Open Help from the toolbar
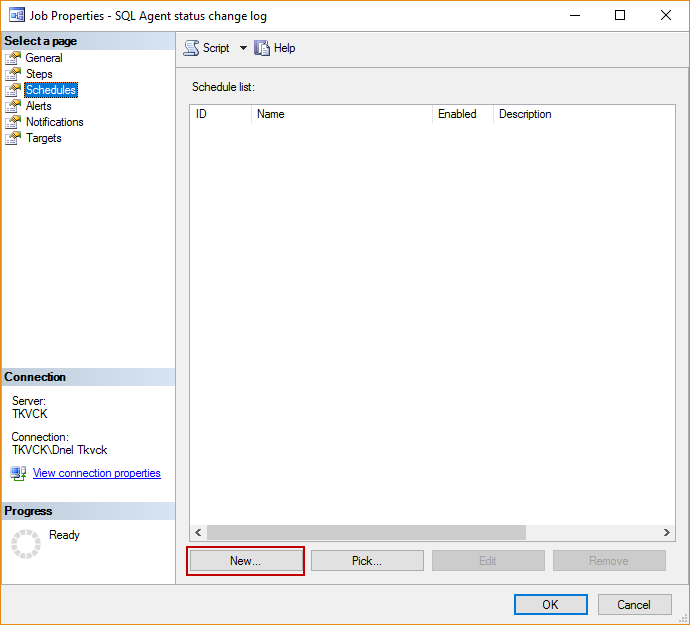690x625 pixels. click(284, 48)
